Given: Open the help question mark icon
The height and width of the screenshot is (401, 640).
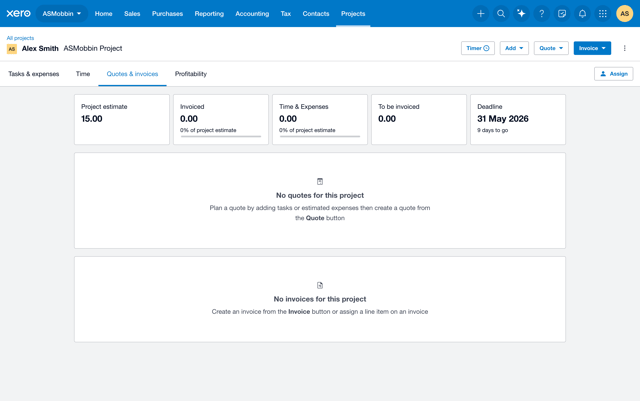Looking at the screenshot, I should [x=542, y=13].
